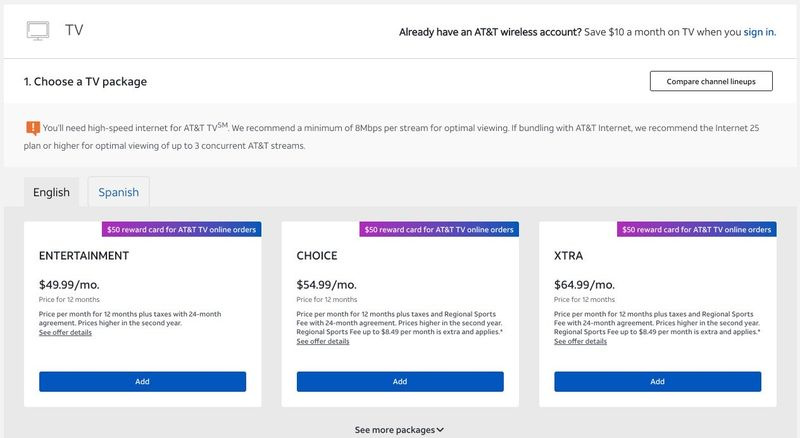Click the XTRA $50 reward card badge

point(697,229)
